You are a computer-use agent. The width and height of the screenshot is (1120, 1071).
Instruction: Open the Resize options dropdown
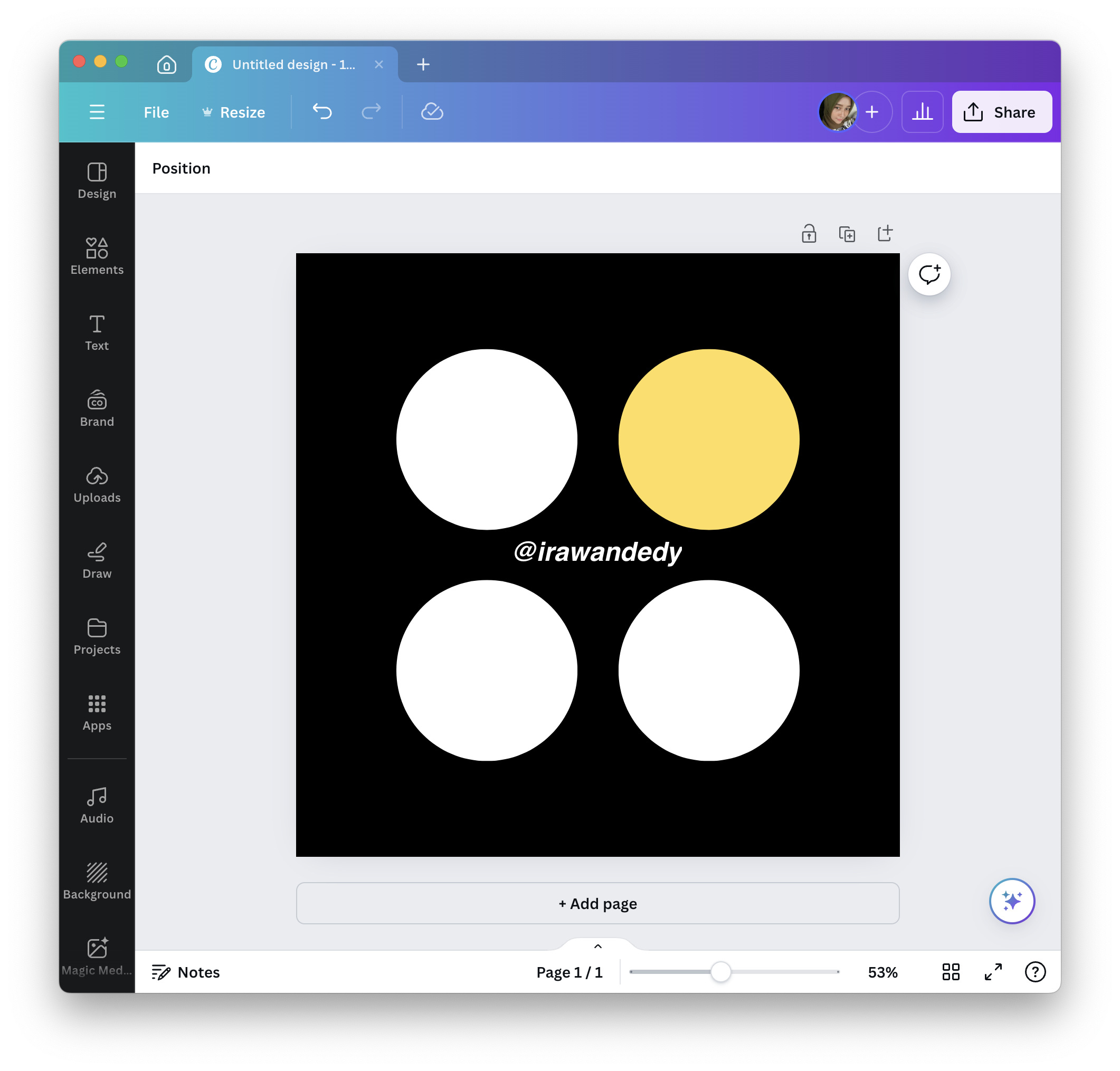(x=234, y=112)
